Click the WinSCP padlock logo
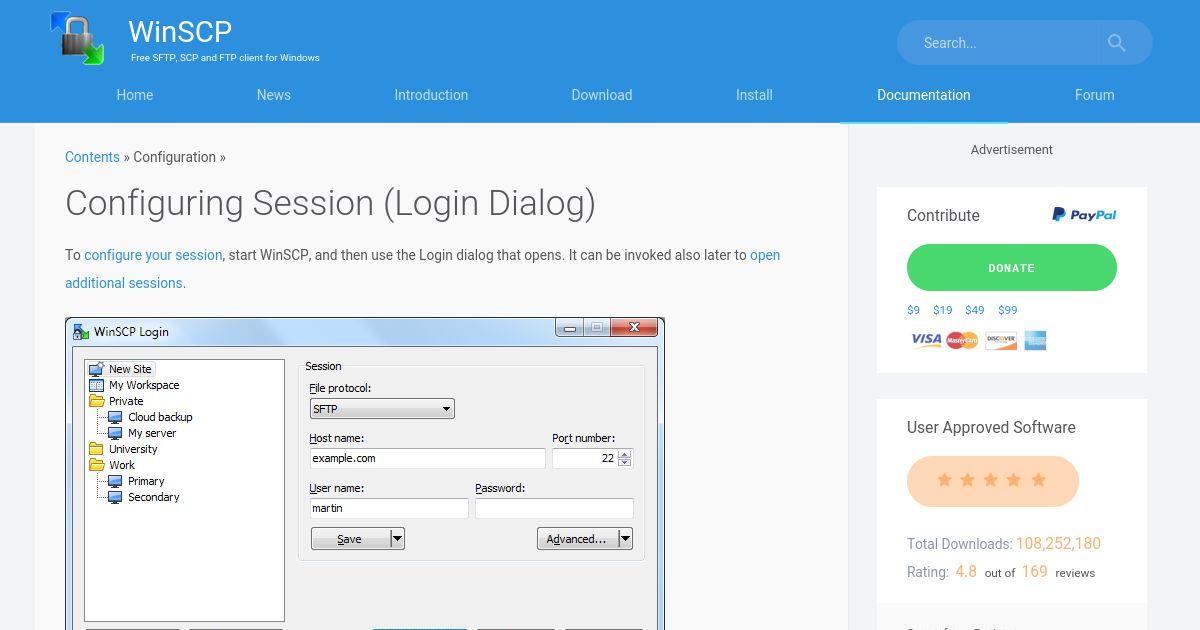Viewport: 1200px width, 630px height. pyautogui.click(x=77, y=38)
